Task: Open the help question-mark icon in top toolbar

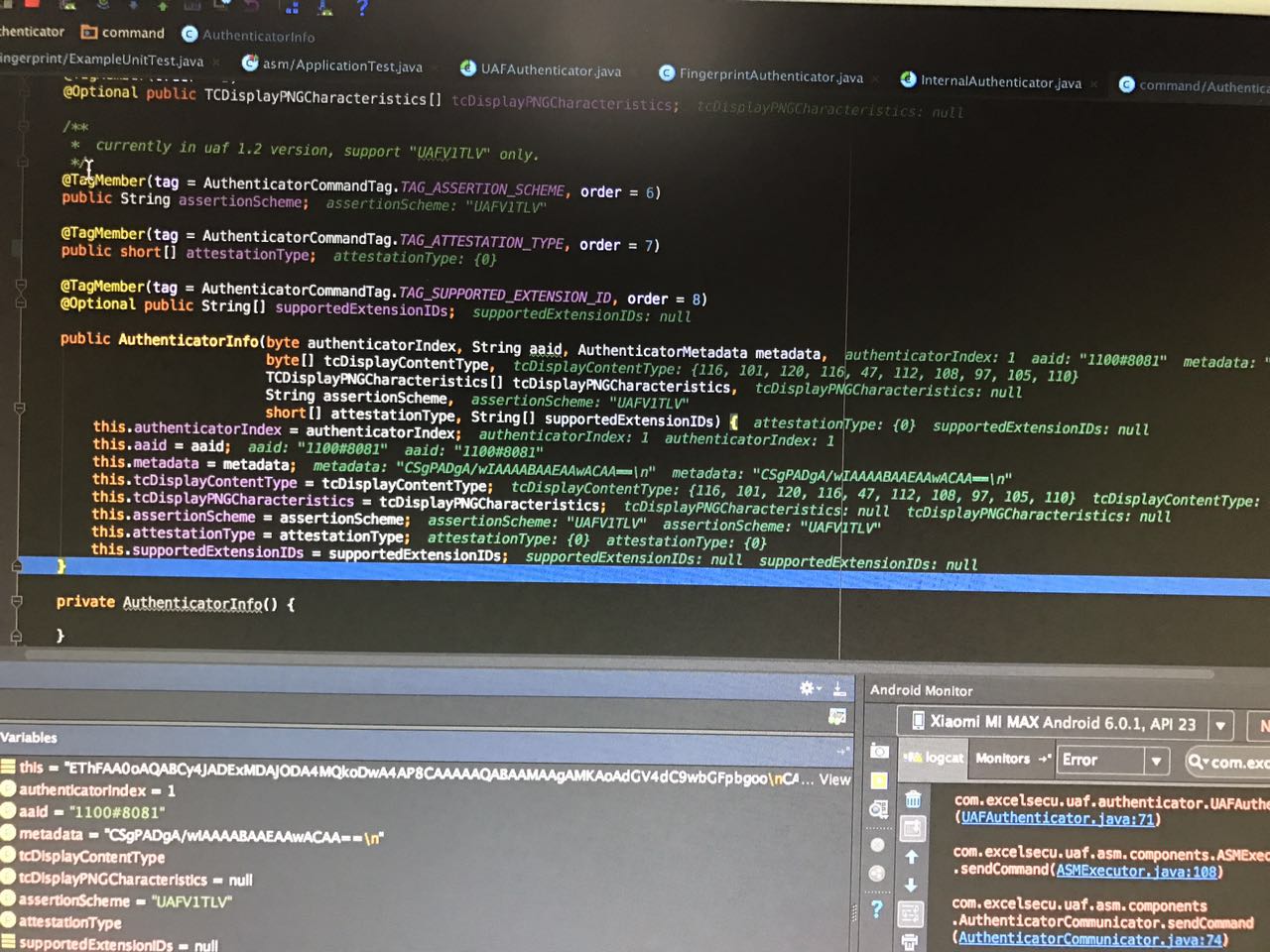Action: 362,8
